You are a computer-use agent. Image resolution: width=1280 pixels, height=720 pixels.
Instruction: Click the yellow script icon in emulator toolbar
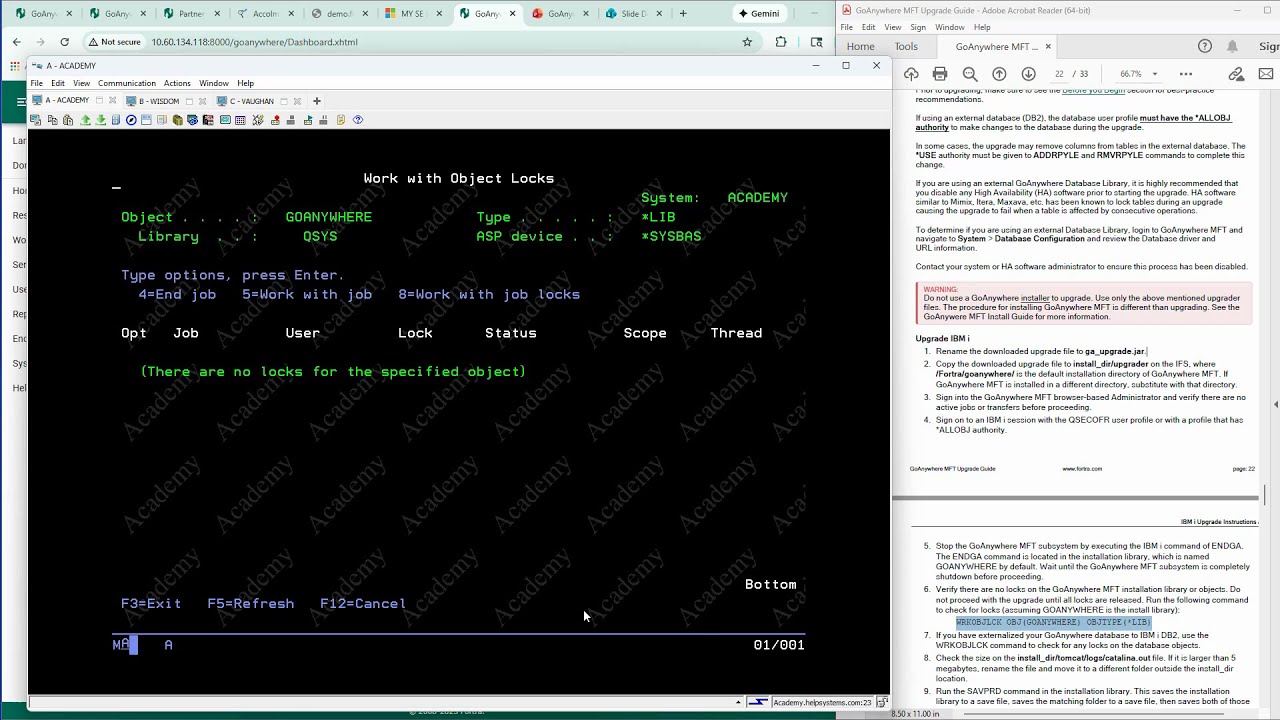341,120
